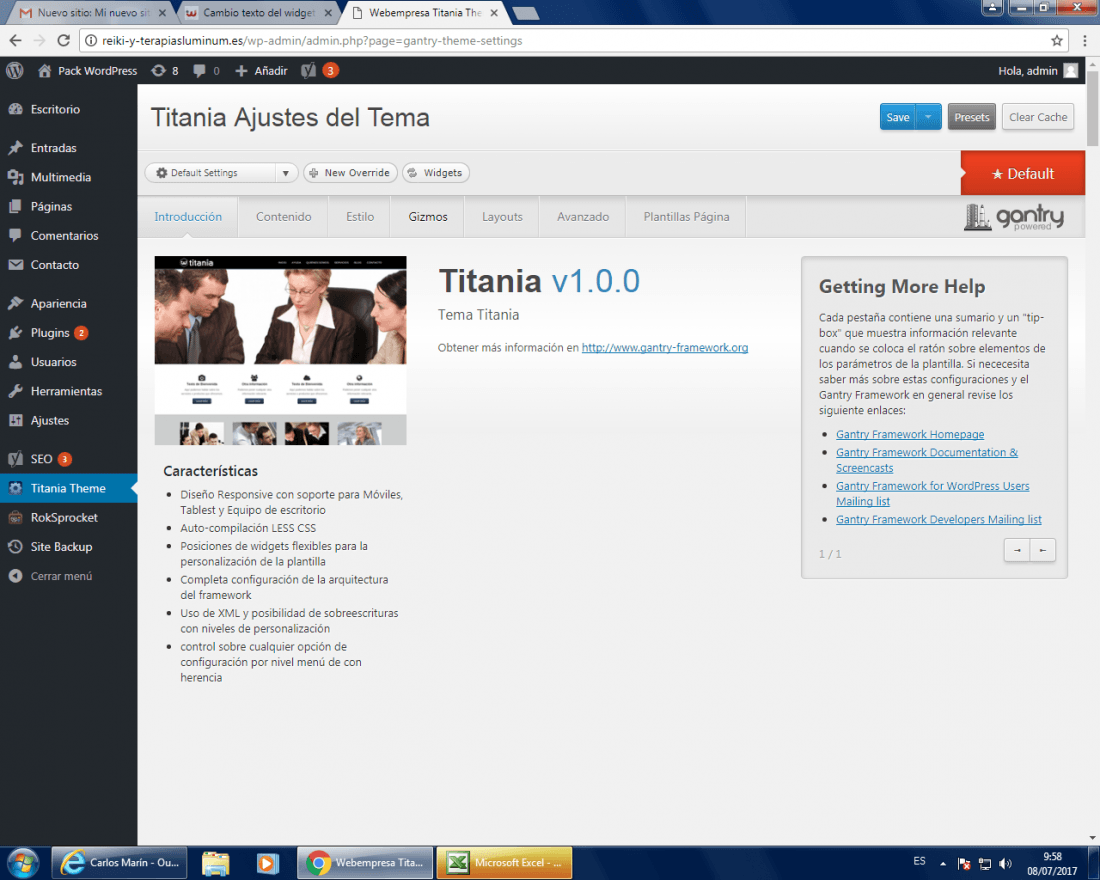Image resolution: width=1100 pixels, height=880 pixels.
Task: Open Hola, admin user menu
Action: [x=1038, y=71]
